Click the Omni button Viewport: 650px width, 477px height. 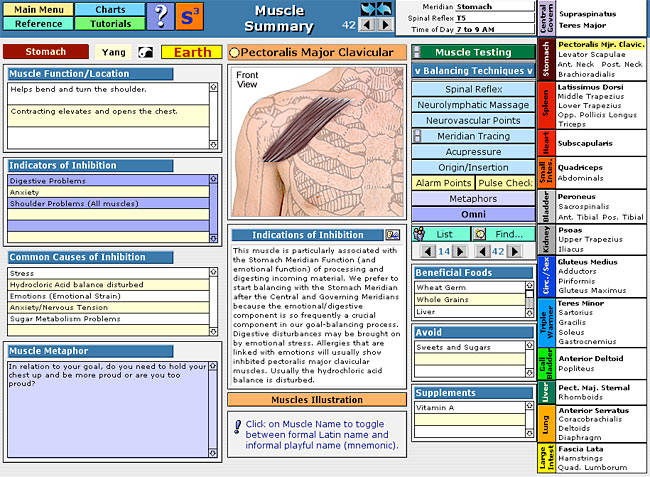(x=473, y=214)
